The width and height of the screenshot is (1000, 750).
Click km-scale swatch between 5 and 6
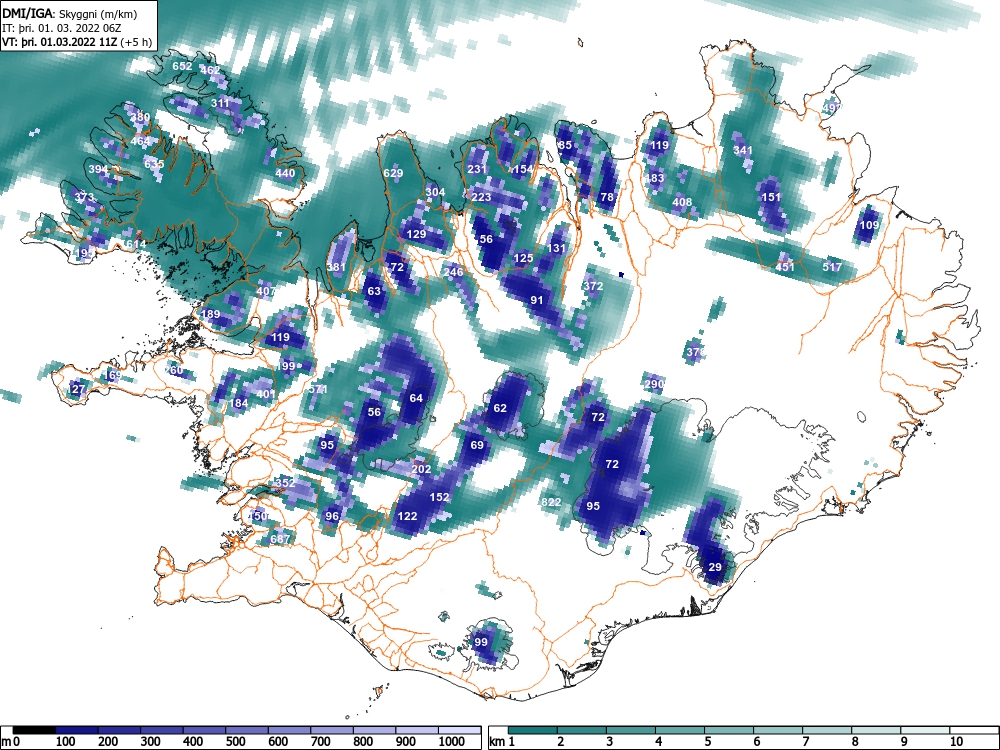(x=729, y=730)
